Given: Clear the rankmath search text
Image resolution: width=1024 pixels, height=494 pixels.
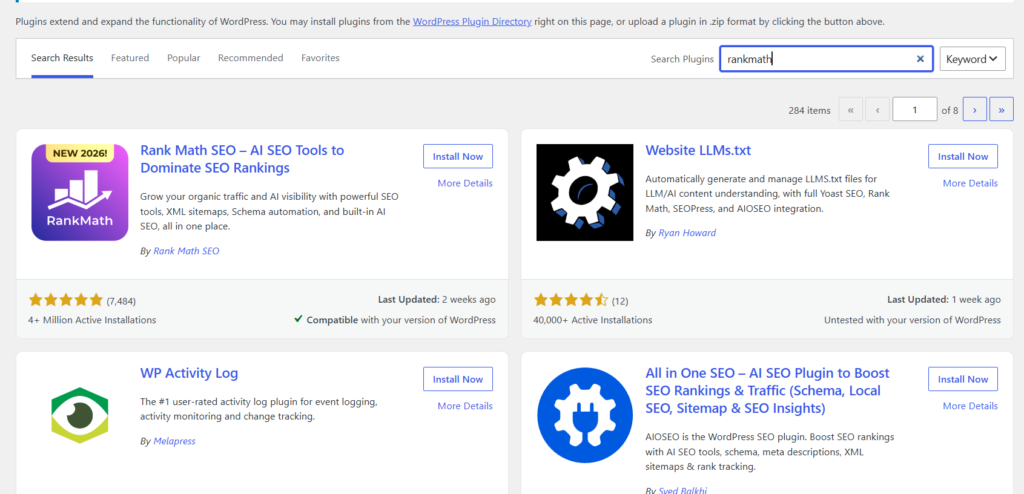Looking at the screenshot, I should click(920, 59).
